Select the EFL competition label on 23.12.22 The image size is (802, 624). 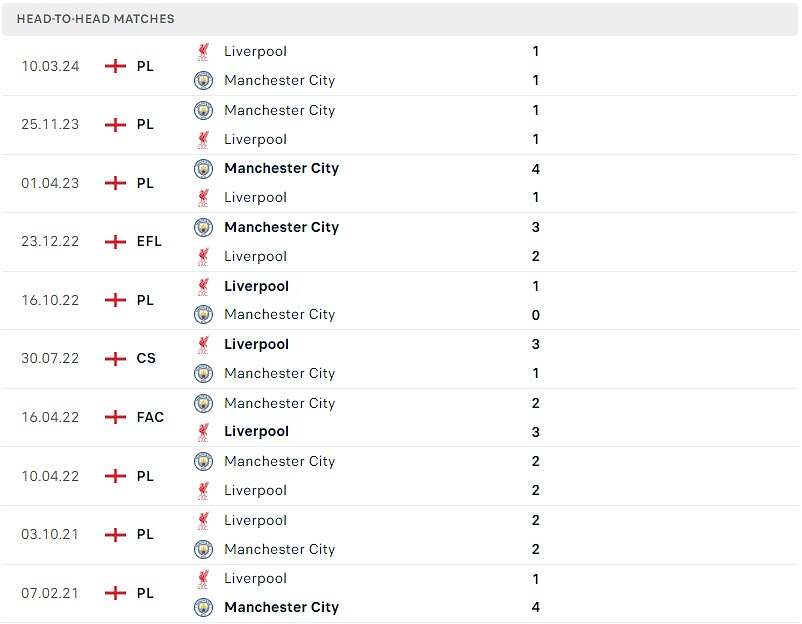(x=149, y=241)
